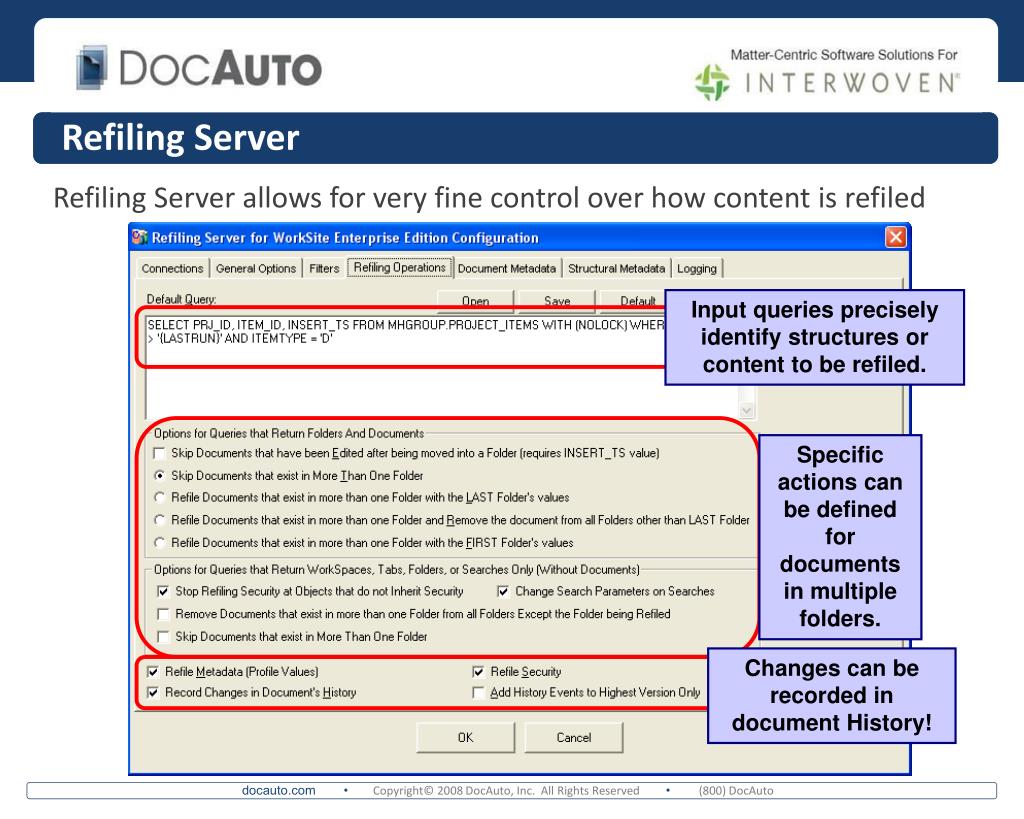This screenshot has width=1024, height=819.
Task: Open the Connections tab
Action: (172, 268)
